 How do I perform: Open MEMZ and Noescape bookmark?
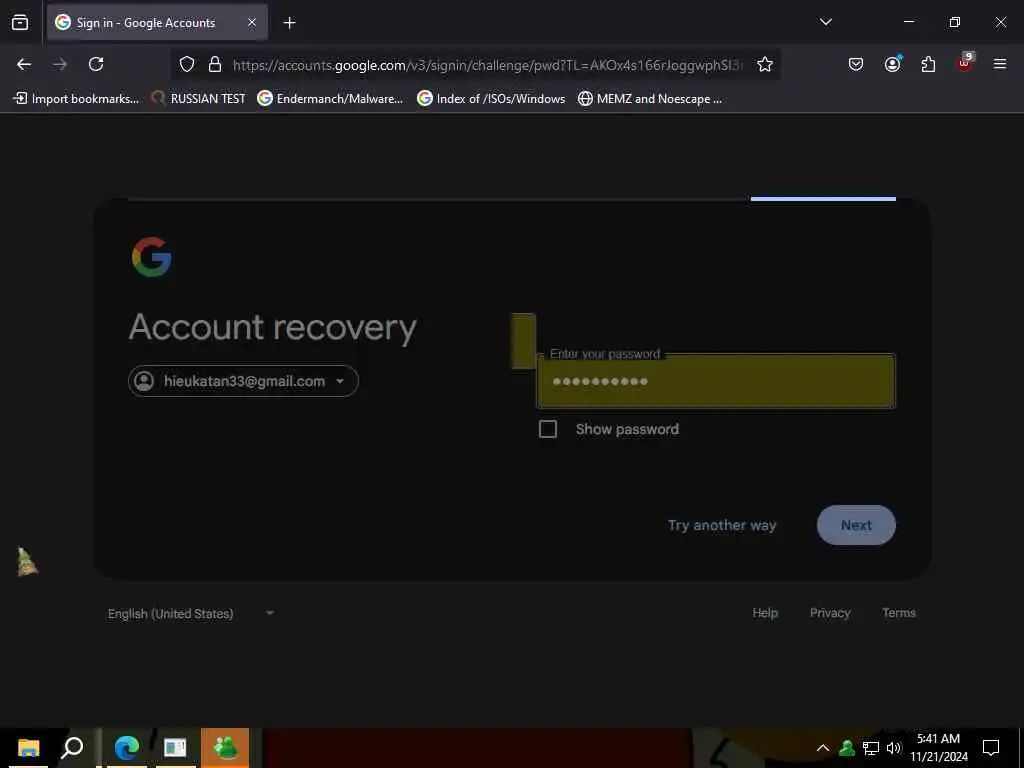click(650, 99)
